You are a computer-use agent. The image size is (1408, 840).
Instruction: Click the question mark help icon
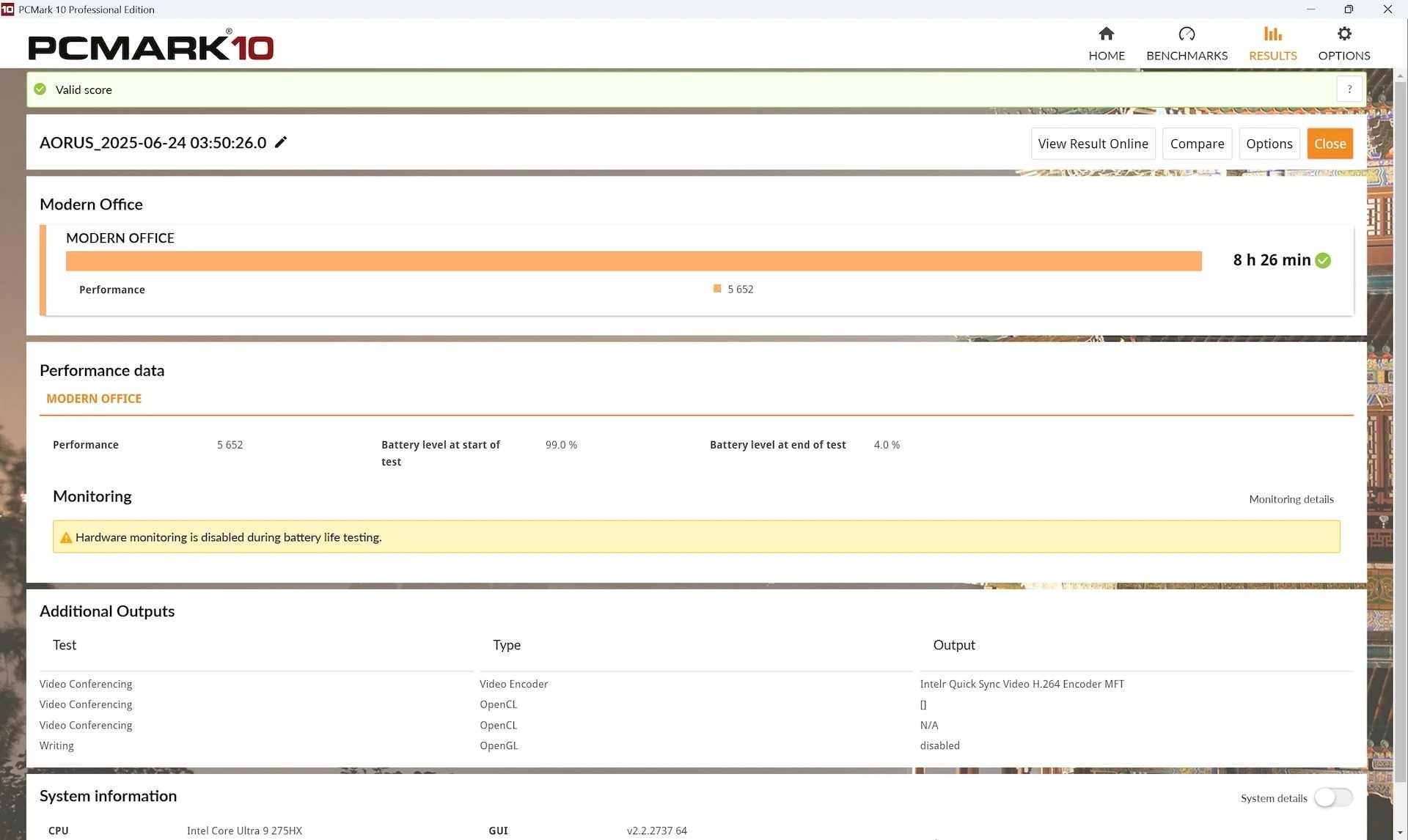[x=1349, y=89]
